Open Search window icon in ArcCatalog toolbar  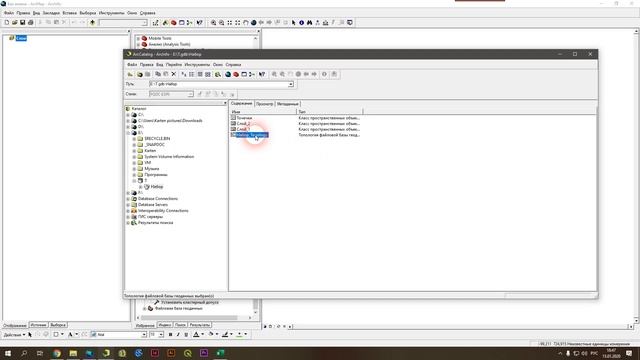(x=218, y=74)
